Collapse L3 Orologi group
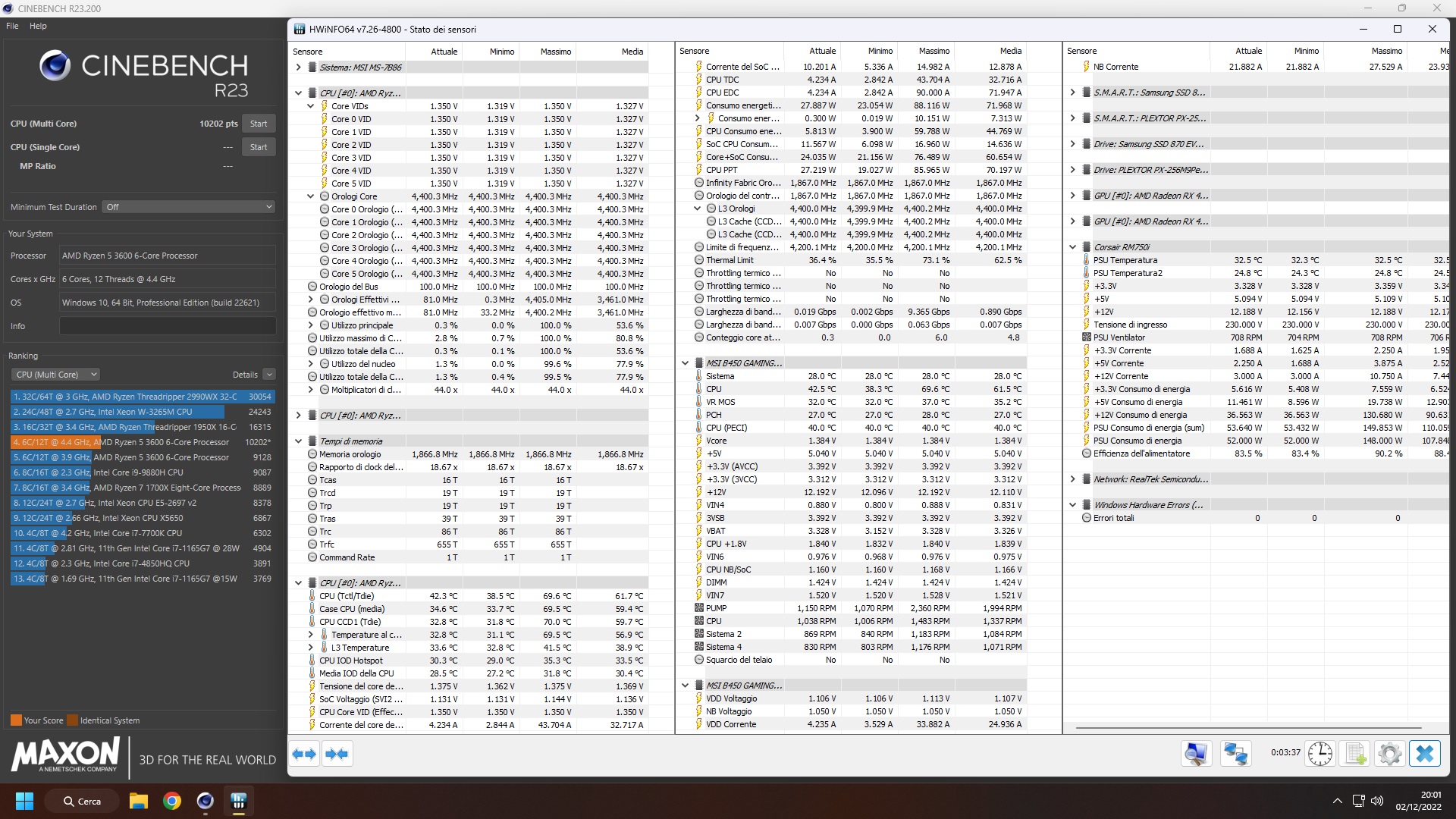The width and height of the screenshot is (1456, 819). (697, 209)
